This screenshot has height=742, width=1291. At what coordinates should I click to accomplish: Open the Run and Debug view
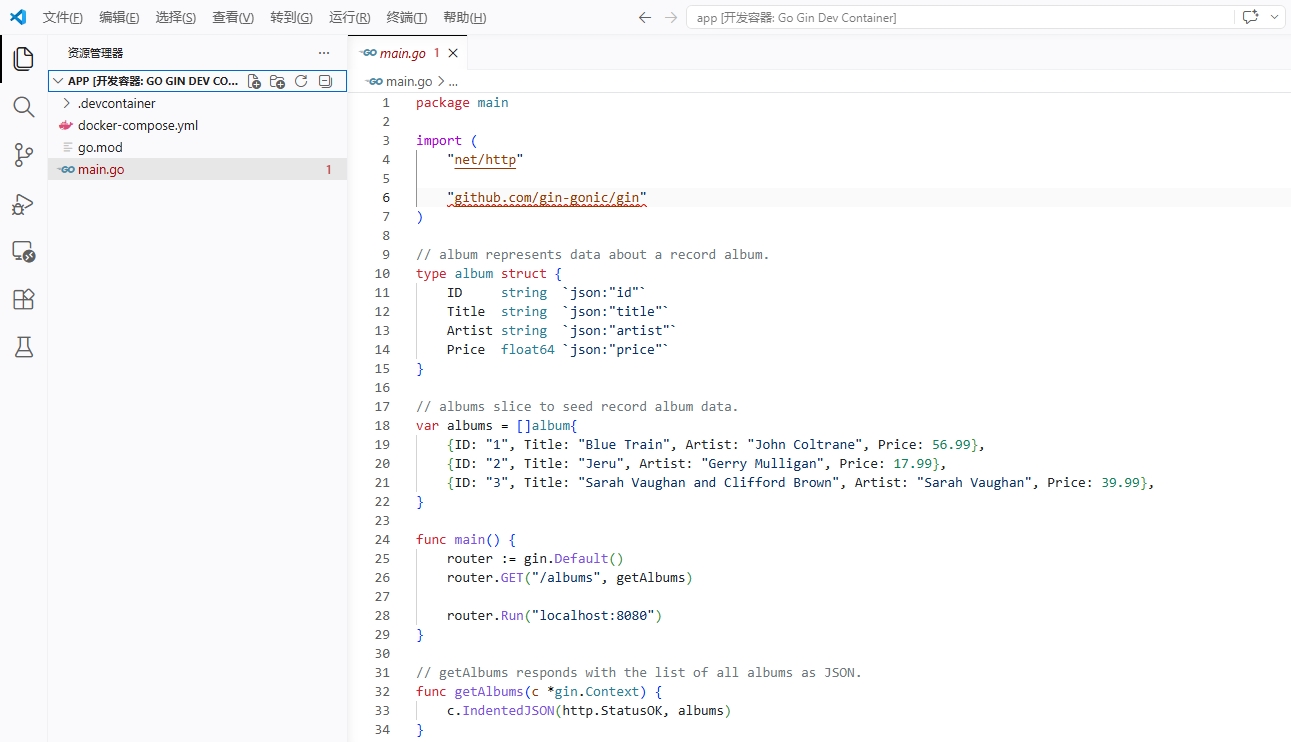(24, 204)
